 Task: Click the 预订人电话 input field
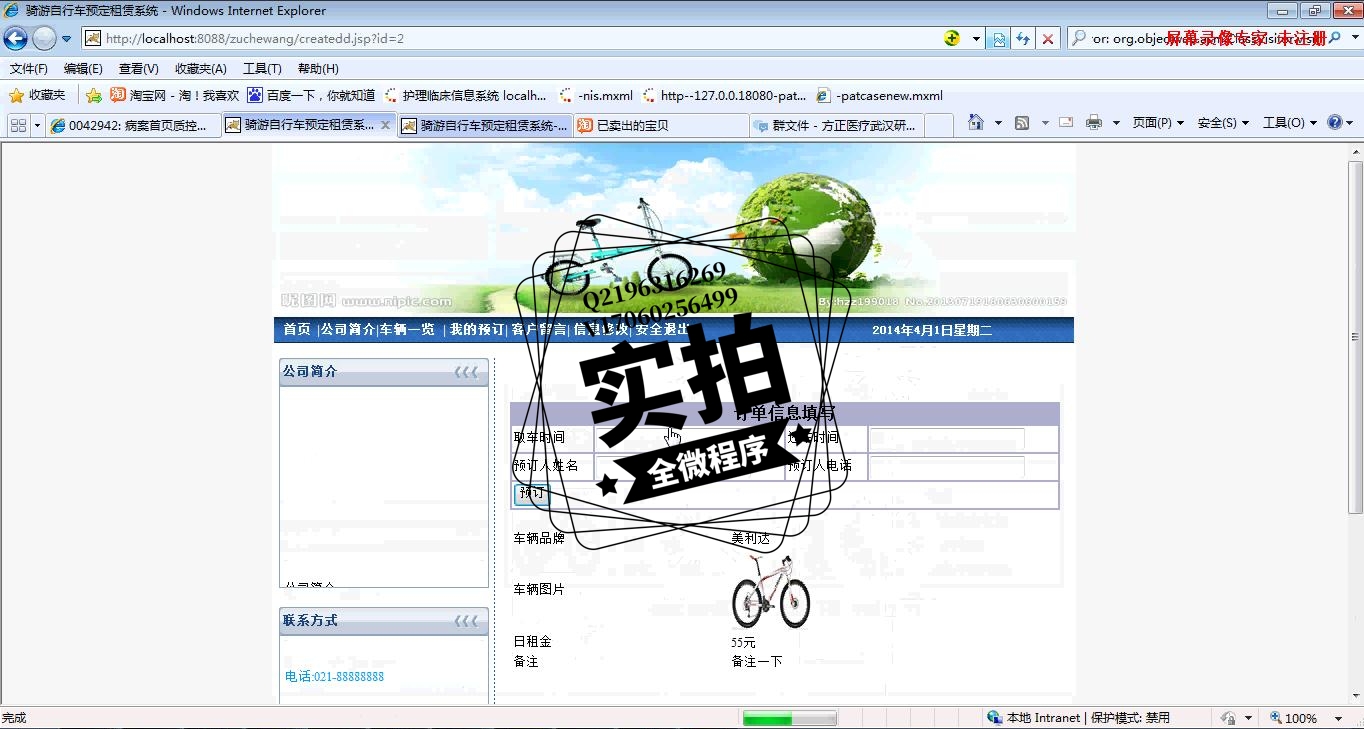click(x=946, y=466)
